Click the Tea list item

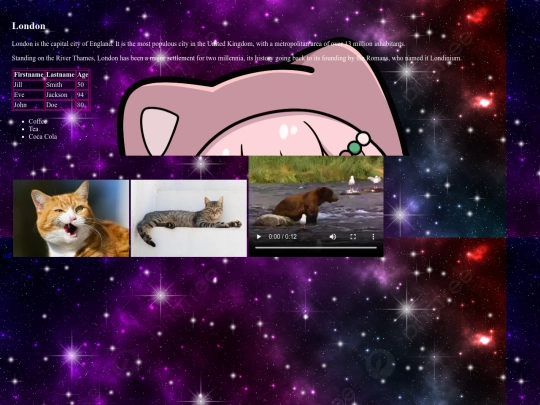33,129
